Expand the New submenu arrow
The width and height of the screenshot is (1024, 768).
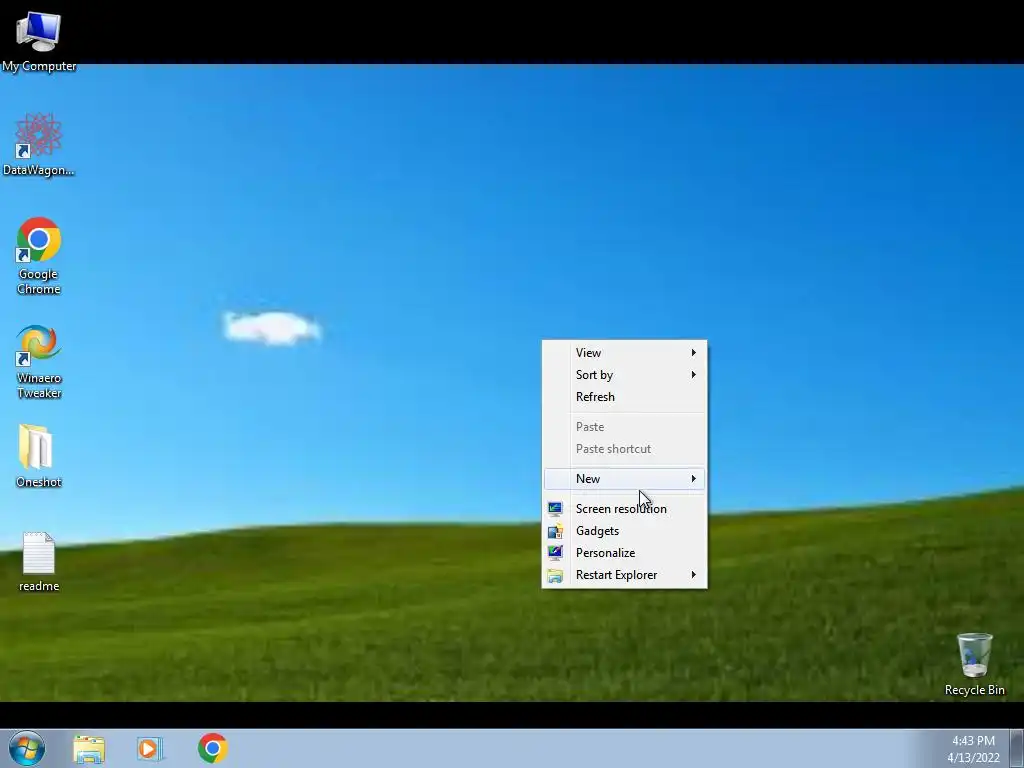[694, 479]
